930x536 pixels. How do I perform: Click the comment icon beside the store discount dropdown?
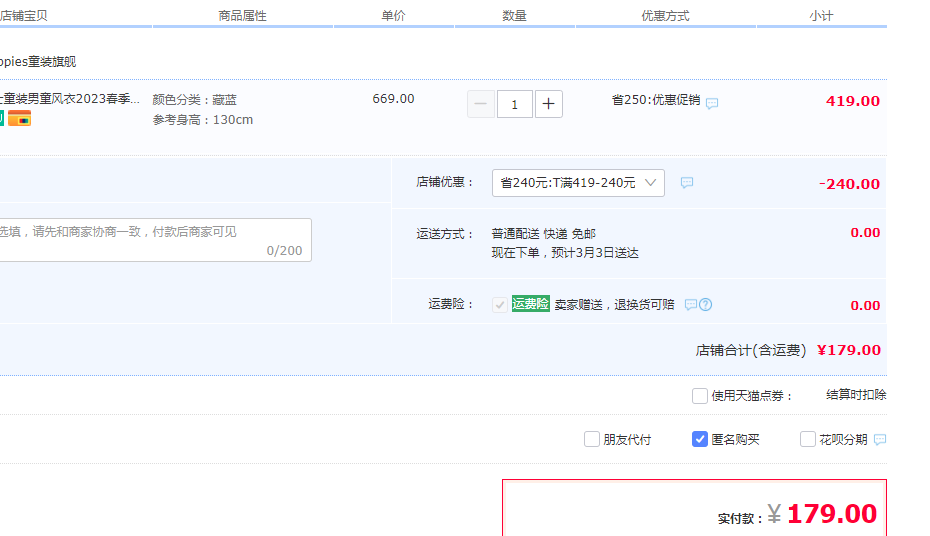pos(687,183)
